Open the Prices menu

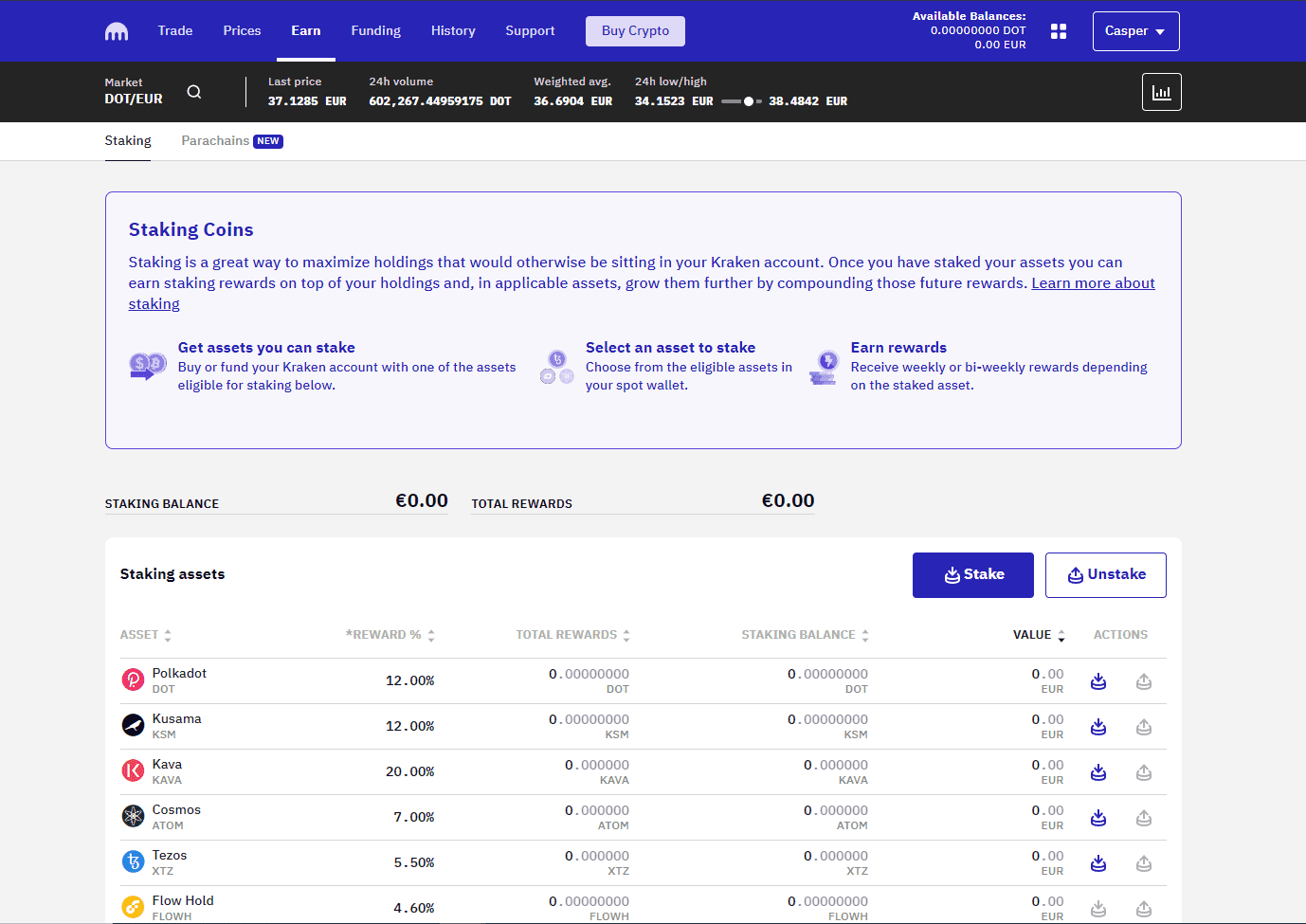[x=242, y=30]
